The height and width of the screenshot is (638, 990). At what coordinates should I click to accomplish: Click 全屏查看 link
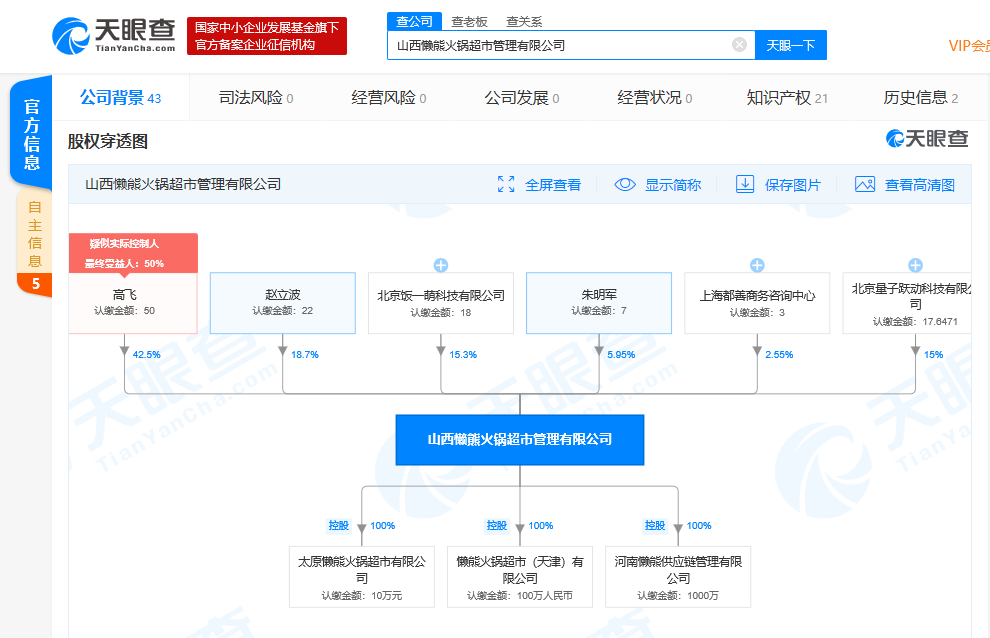(x=553, y=185)
